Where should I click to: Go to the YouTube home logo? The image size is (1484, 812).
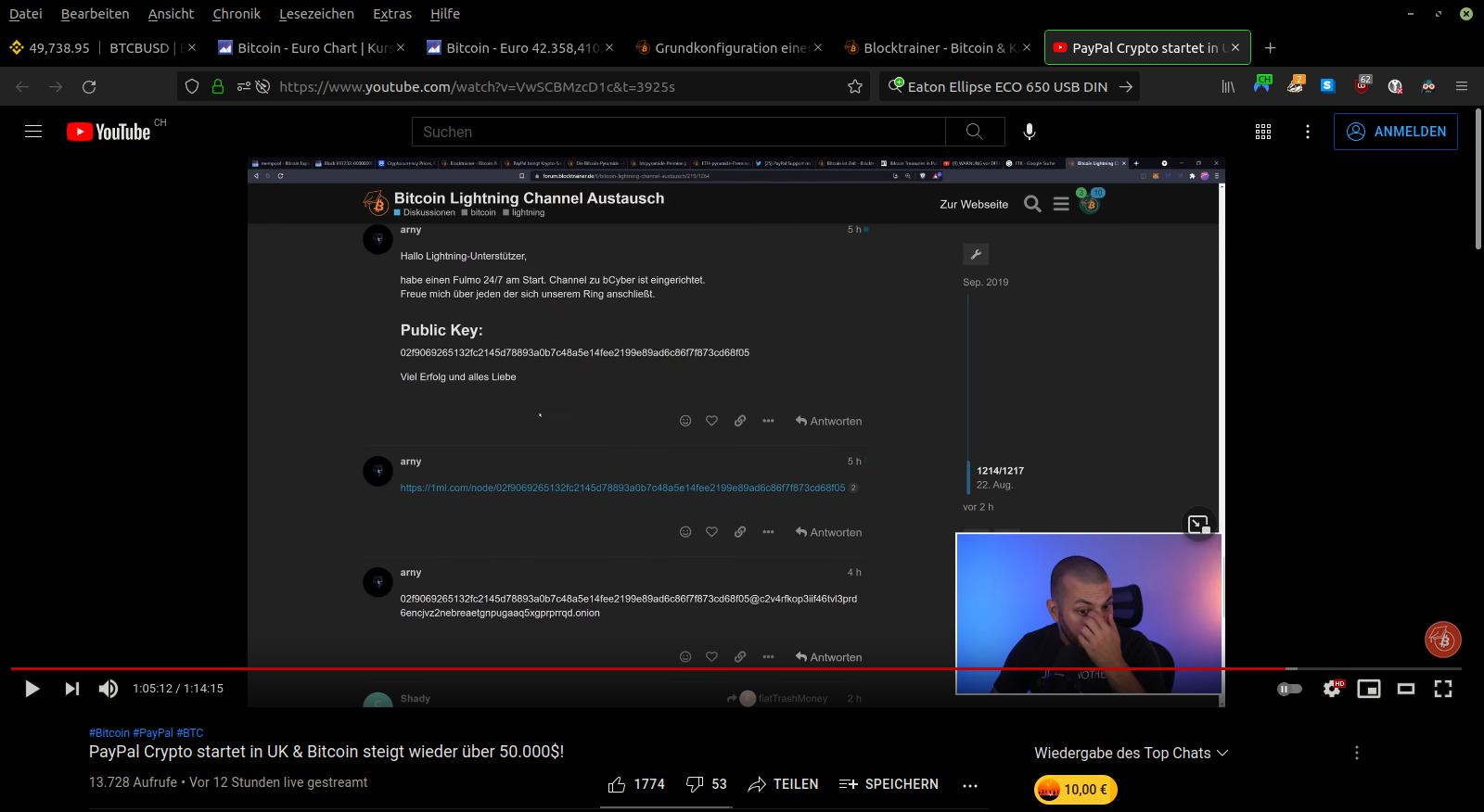coord(109,132)
